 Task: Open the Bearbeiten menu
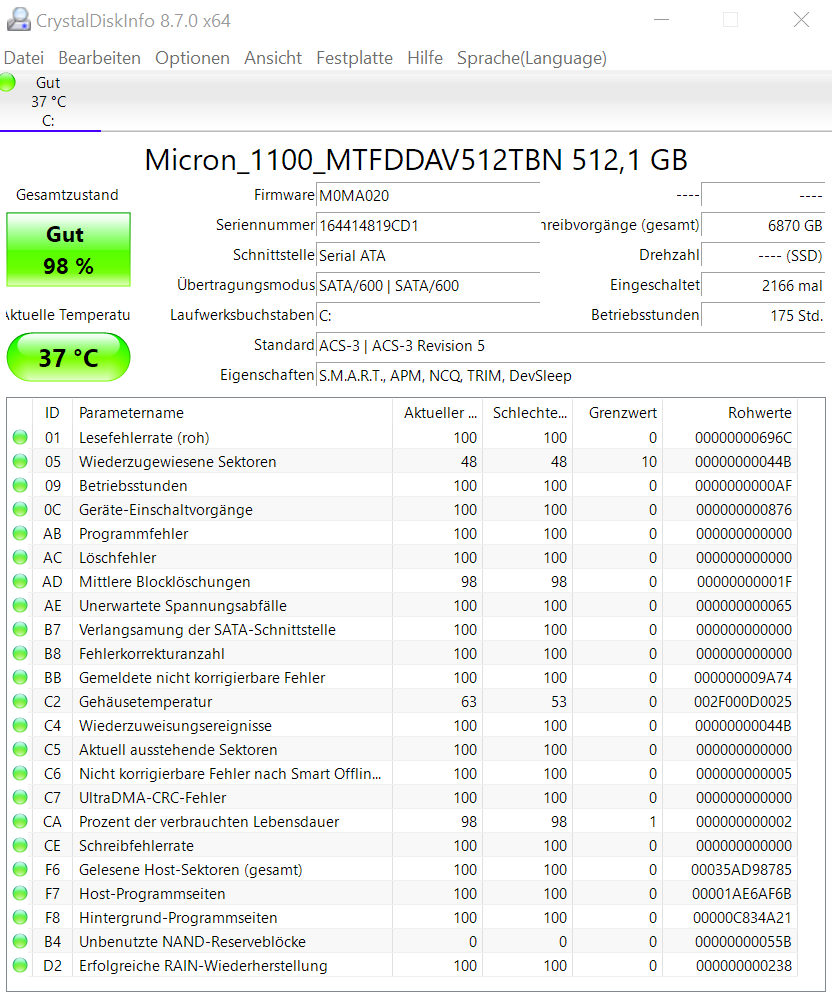99,58
